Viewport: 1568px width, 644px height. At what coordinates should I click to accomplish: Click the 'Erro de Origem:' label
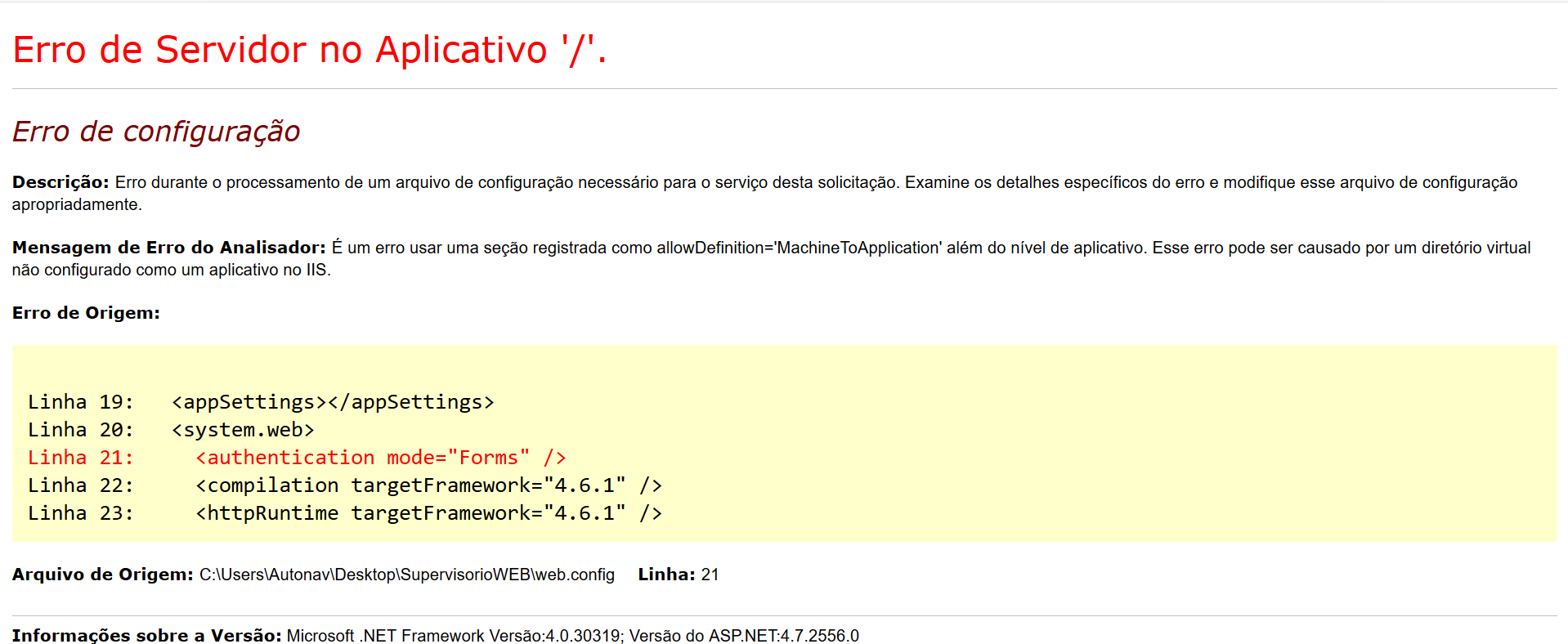pyautogui.click(x=86, y=313)
